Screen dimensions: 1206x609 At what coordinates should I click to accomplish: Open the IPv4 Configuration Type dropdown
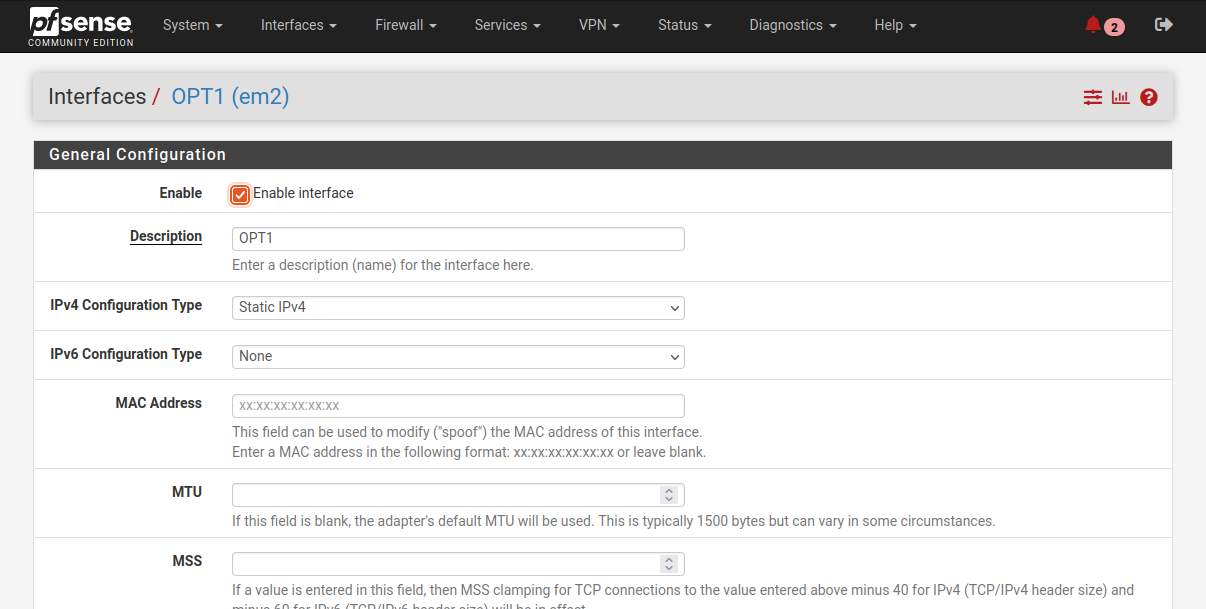pos(458,307)
